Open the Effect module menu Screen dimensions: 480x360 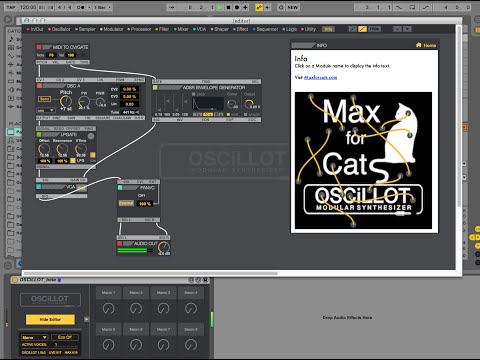241,29
